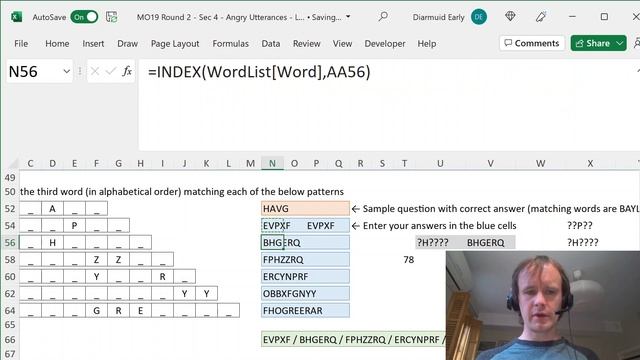This screenshot has height=360, width=640.
Task: Click the Share button
Action: tap(592, 43)
